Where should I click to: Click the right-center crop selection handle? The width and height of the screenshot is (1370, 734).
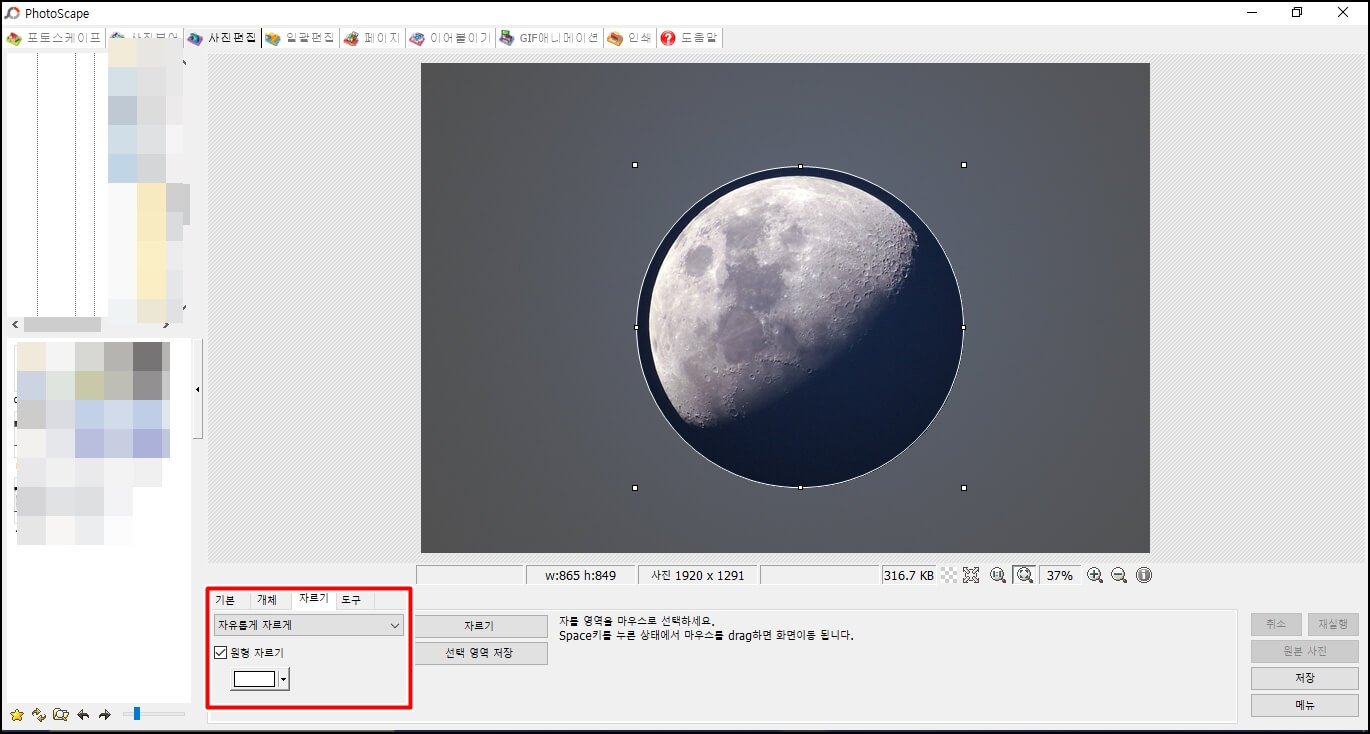964,327
